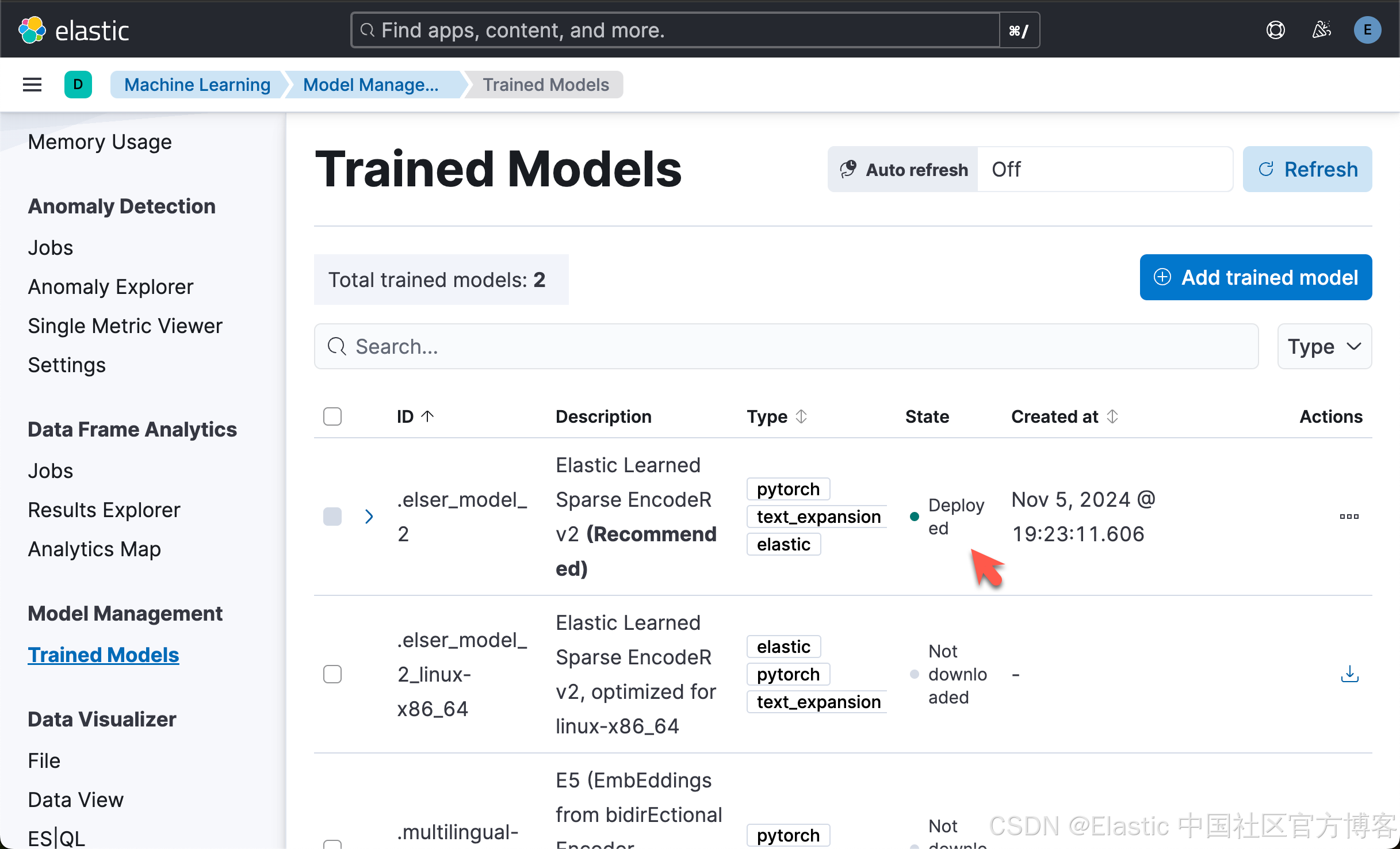The image size is (1400, 849).
Task: Click the State column header
Action: coord(927,416)
